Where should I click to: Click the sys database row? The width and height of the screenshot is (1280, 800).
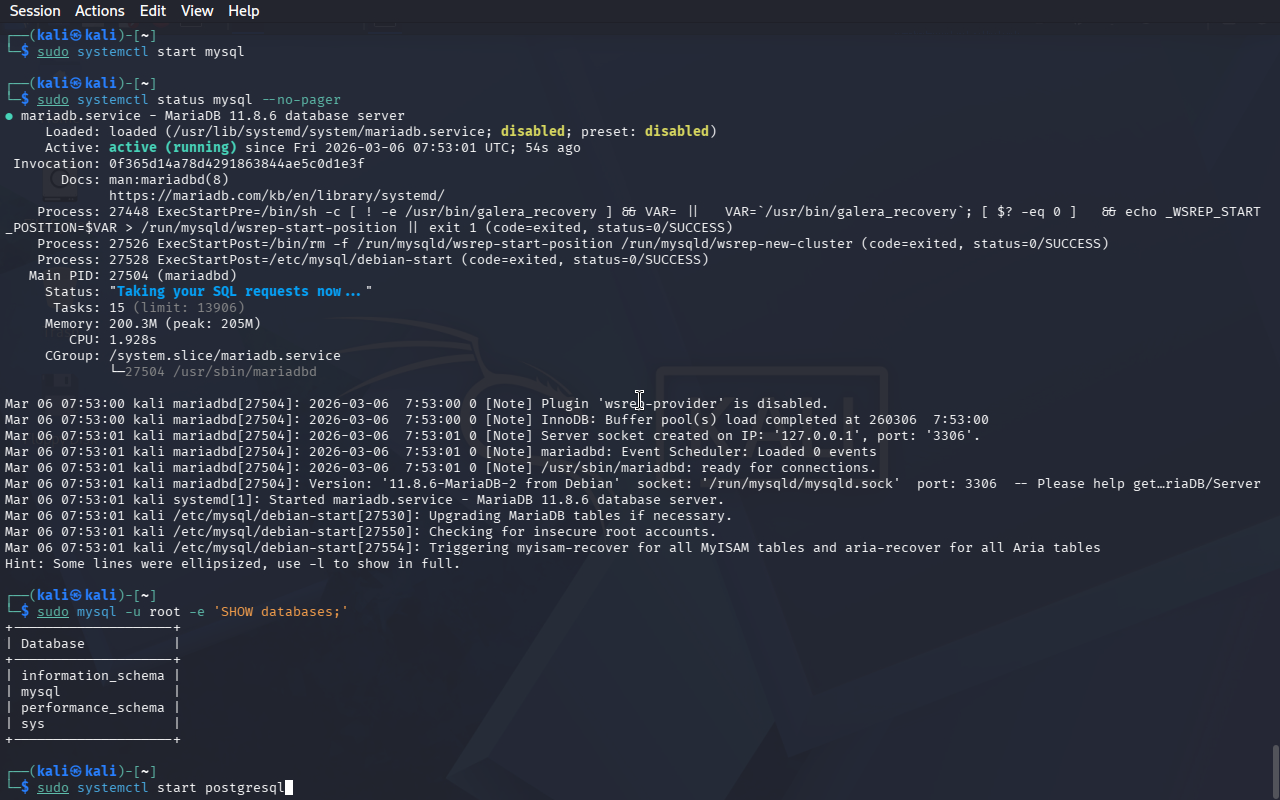coord(33,724)
